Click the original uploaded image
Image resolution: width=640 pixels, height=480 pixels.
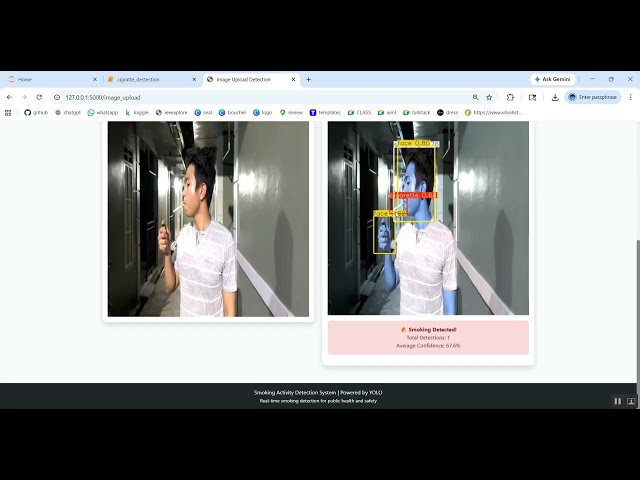click(208, 219)
